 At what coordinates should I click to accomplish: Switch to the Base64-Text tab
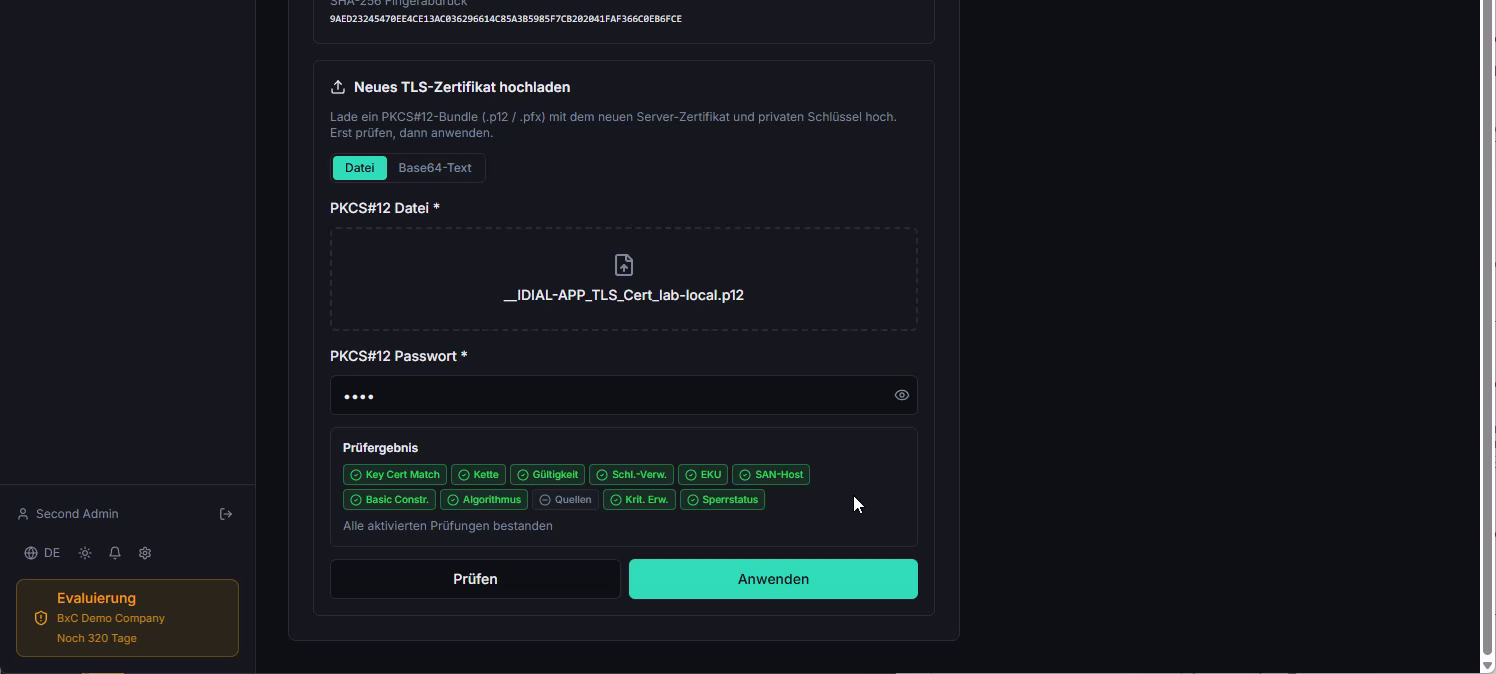435,168
